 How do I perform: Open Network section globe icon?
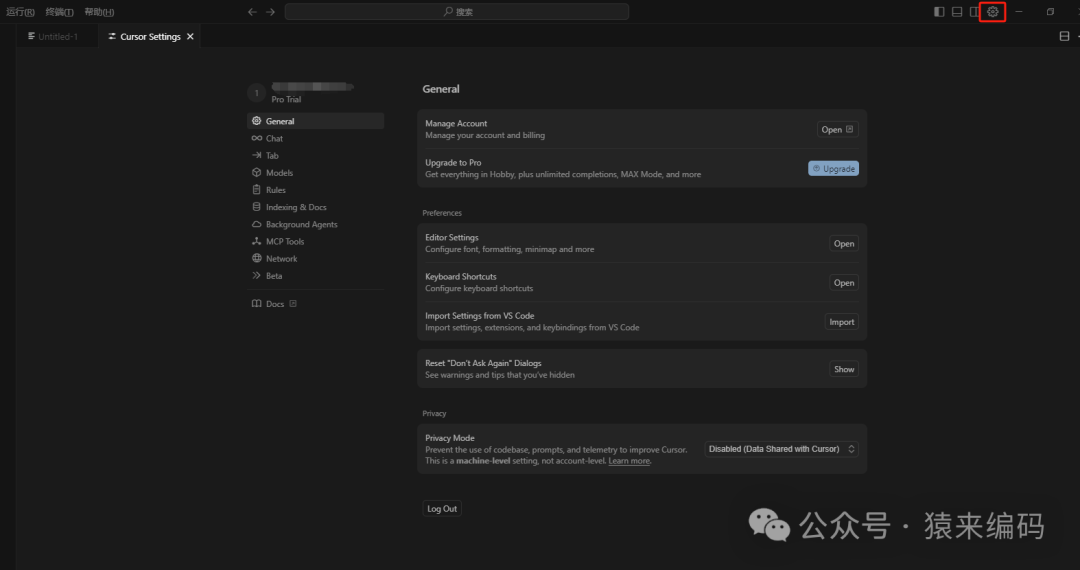point(256,259)
